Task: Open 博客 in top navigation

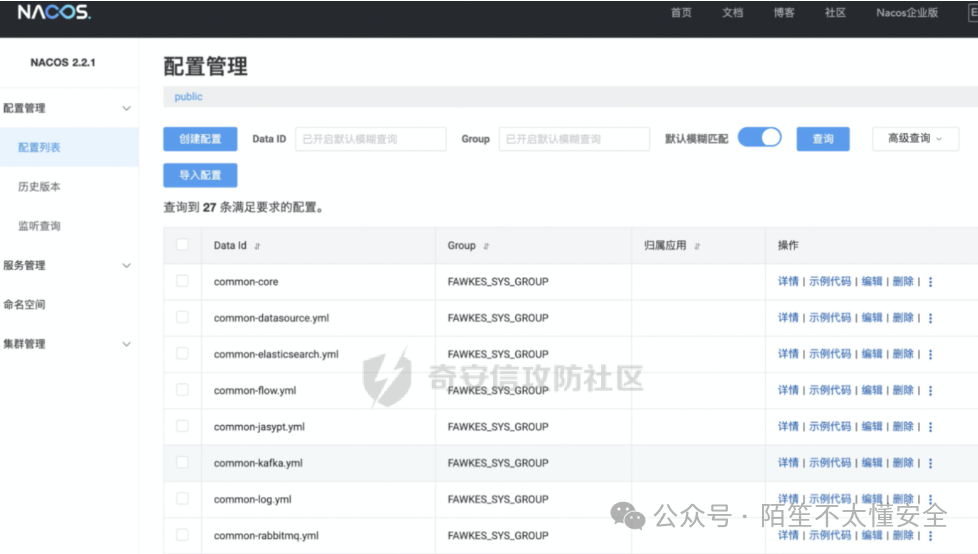Action: tap(783, 12)
